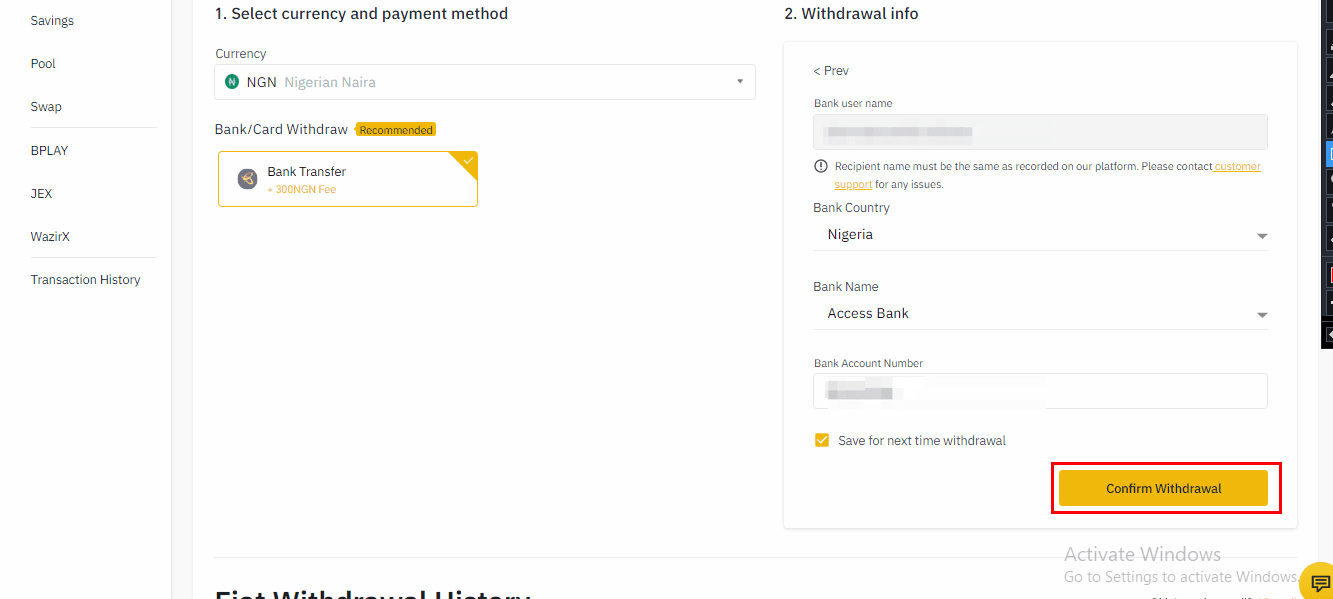The width and height of the screenshot is (1333, 599).
Task: Expand the Currency dropdown arrow
Action: tap(740, 82)
